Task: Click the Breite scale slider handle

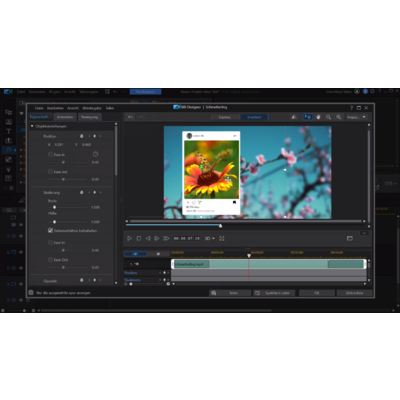Action: click(x=54, y=207)
